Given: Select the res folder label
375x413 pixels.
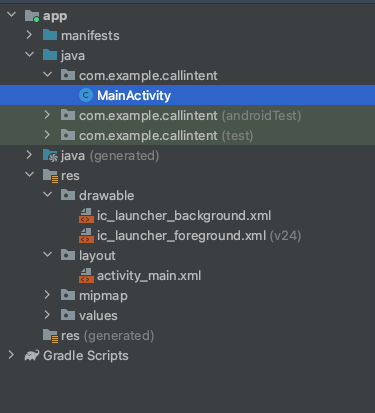Looking at the screenshot, I should [x=70, y=176].
